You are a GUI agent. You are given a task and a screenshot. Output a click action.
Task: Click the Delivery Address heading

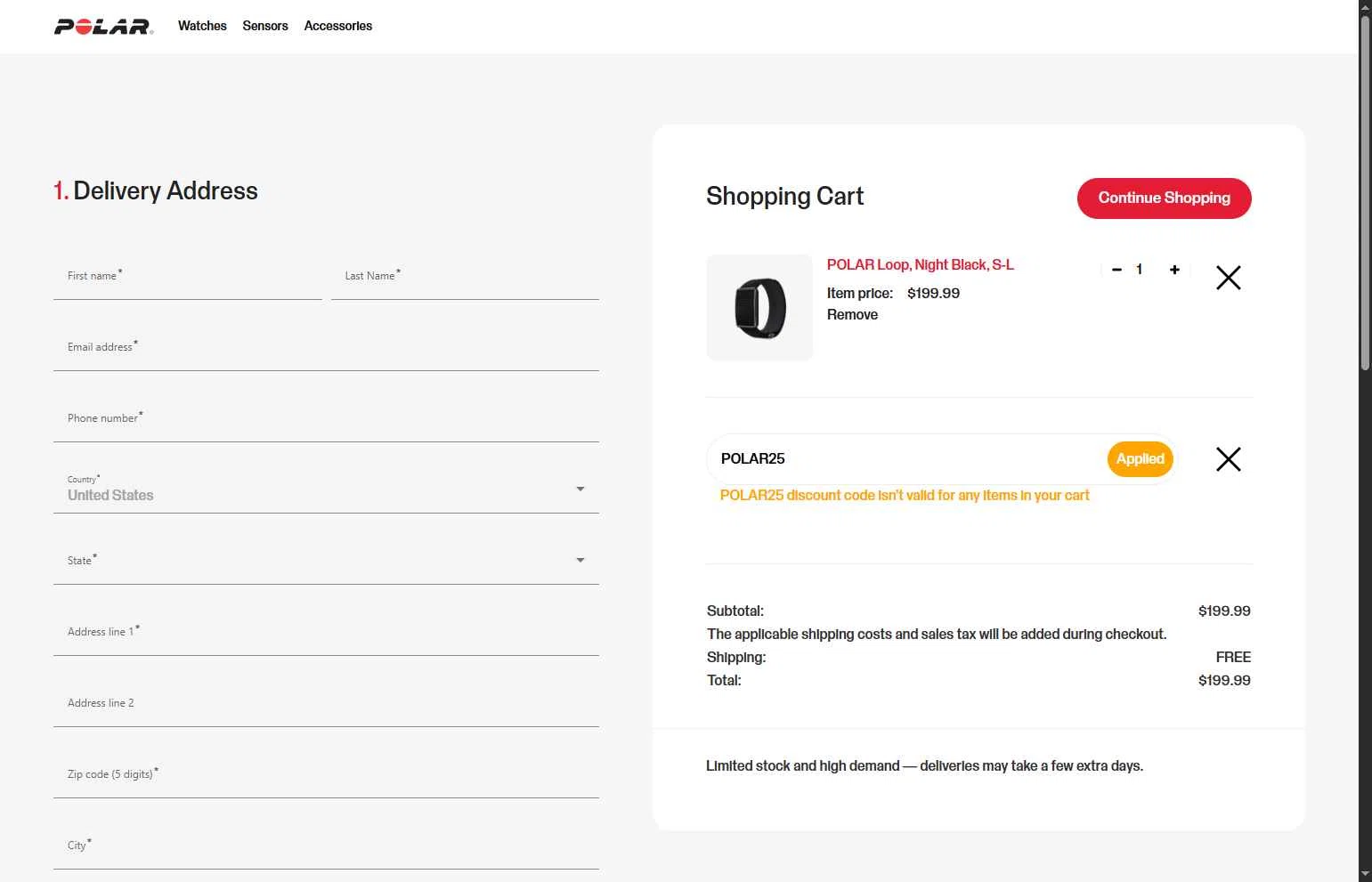coord(156,190)
